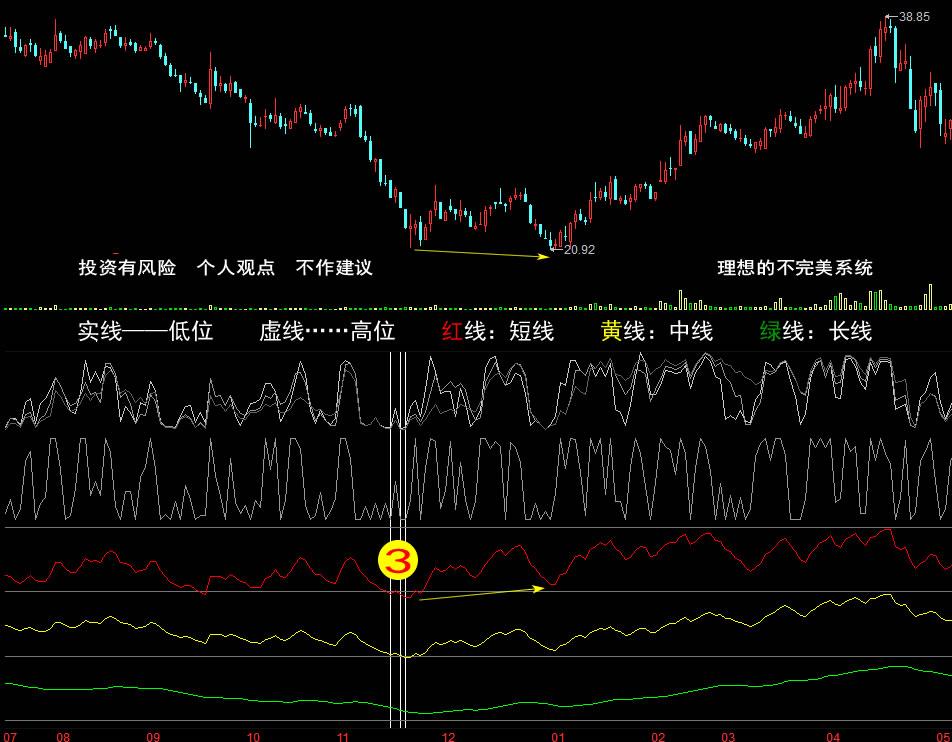This screenshot has width=952, height=742.
Task: Click the 理想的不完美系统 watermark text
Action: [795, 268]
